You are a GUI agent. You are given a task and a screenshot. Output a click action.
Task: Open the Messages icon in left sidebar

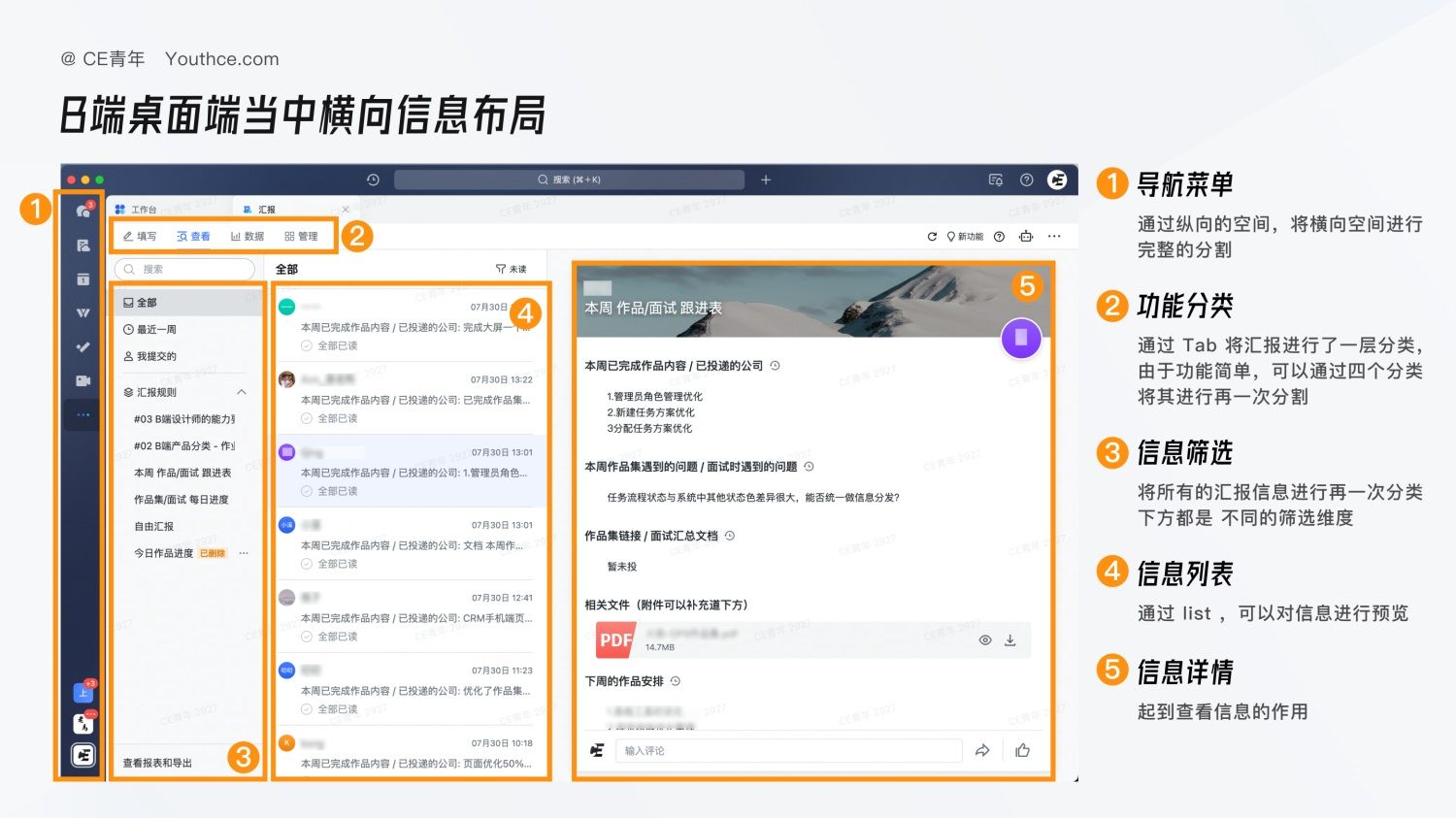tap(83, 211)
